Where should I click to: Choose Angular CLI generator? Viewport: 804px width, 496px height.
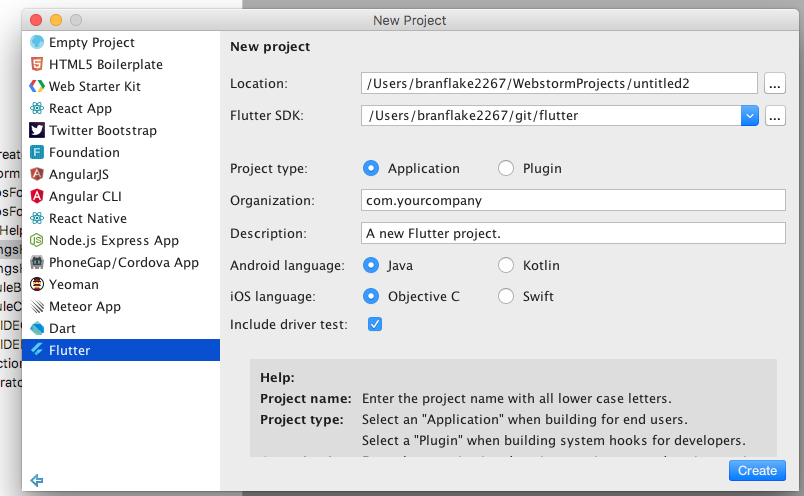(121, 196)
